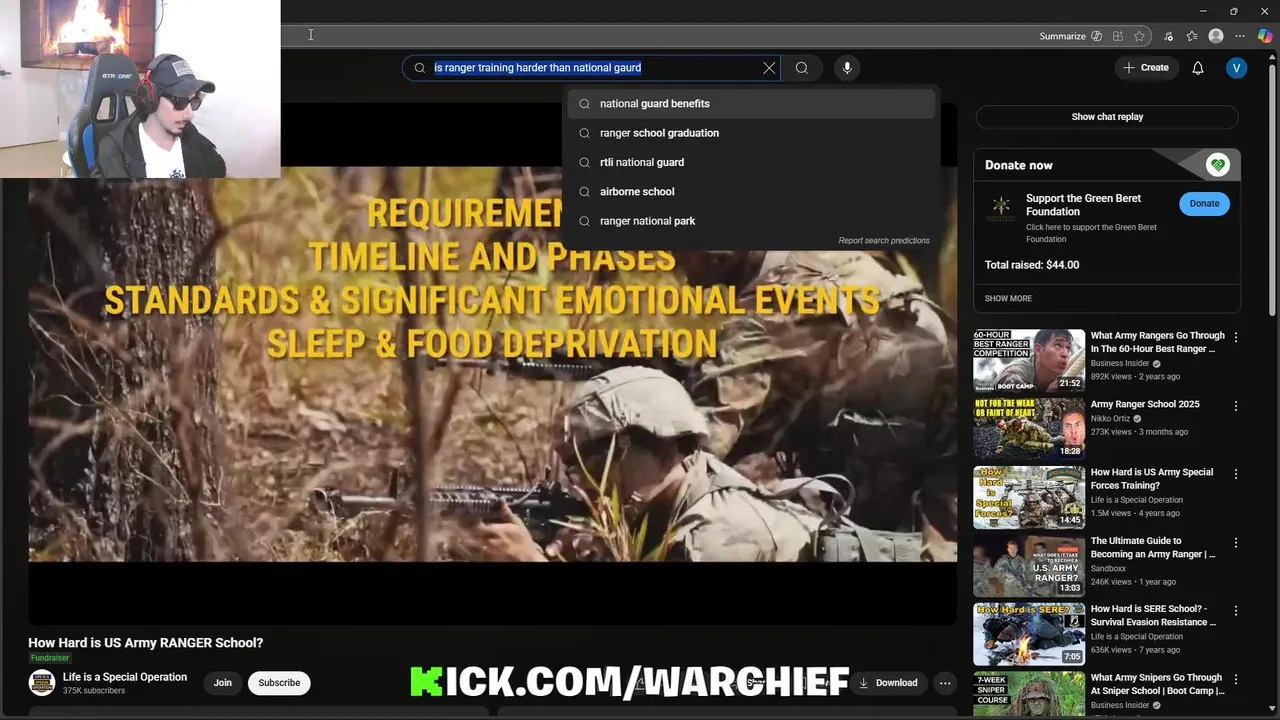Open How Hard is SERE School title
1280x720 pixels.
click(1153, 616)
